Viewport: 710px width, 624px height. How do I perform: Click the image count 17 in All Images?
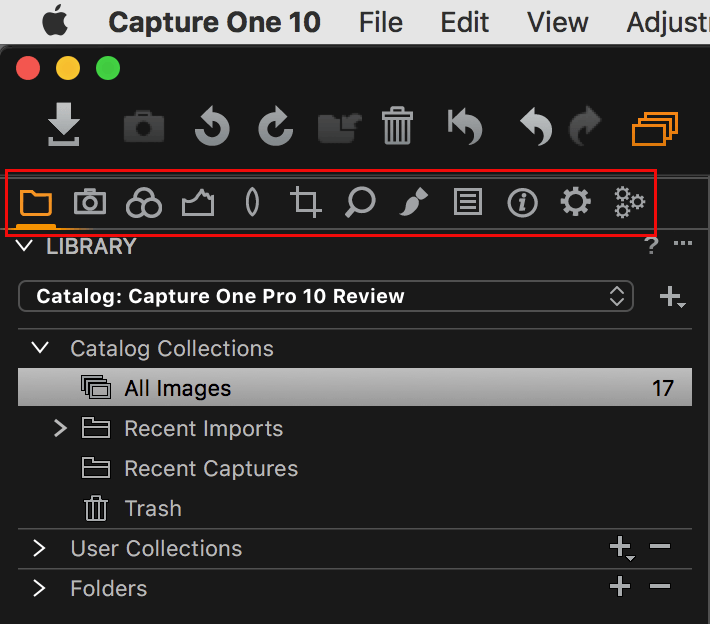tap(662, 388)
